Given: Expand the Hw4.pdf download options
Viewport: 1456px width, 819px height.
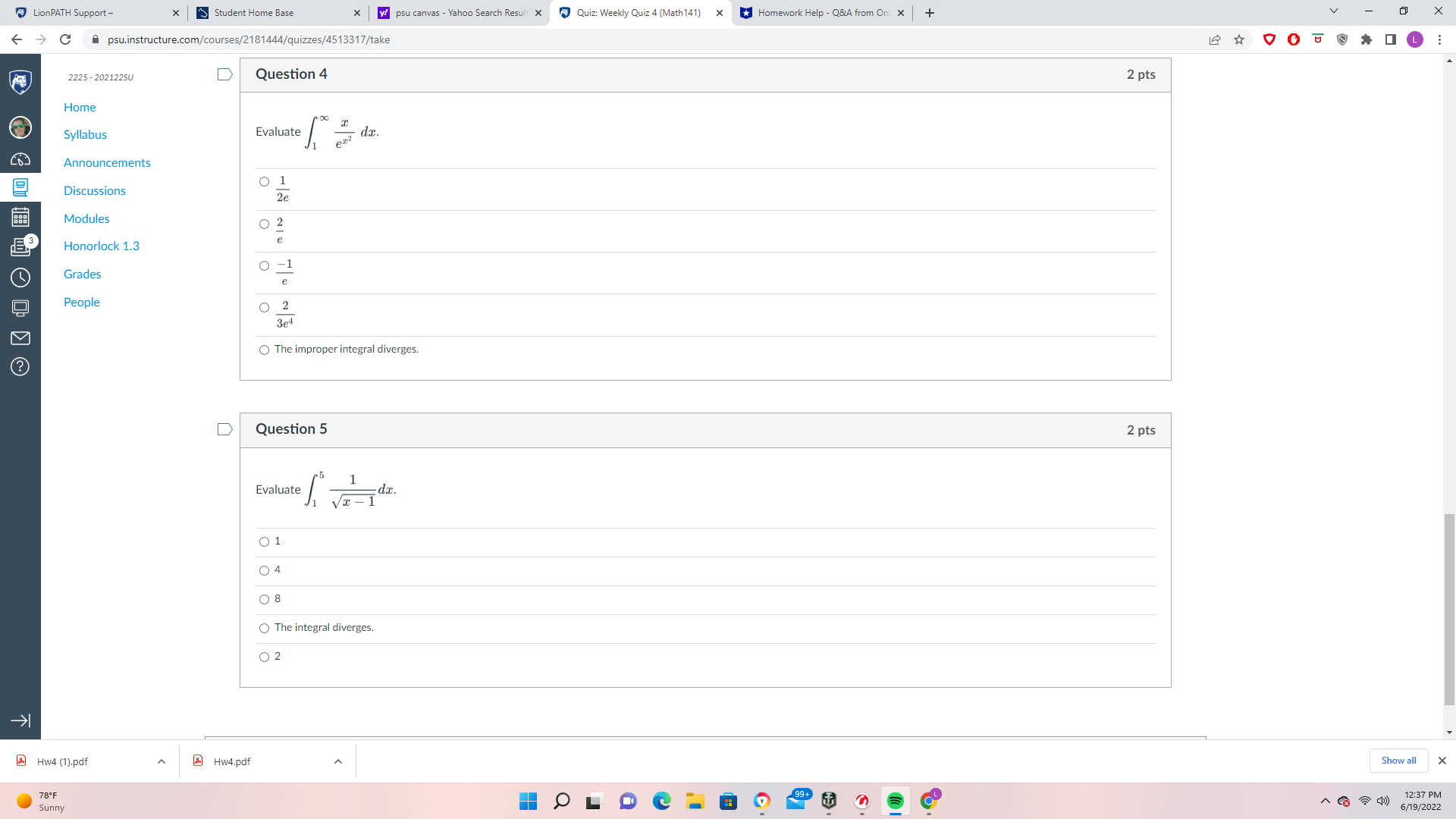Looking at the screenshot, I should 337,761.
